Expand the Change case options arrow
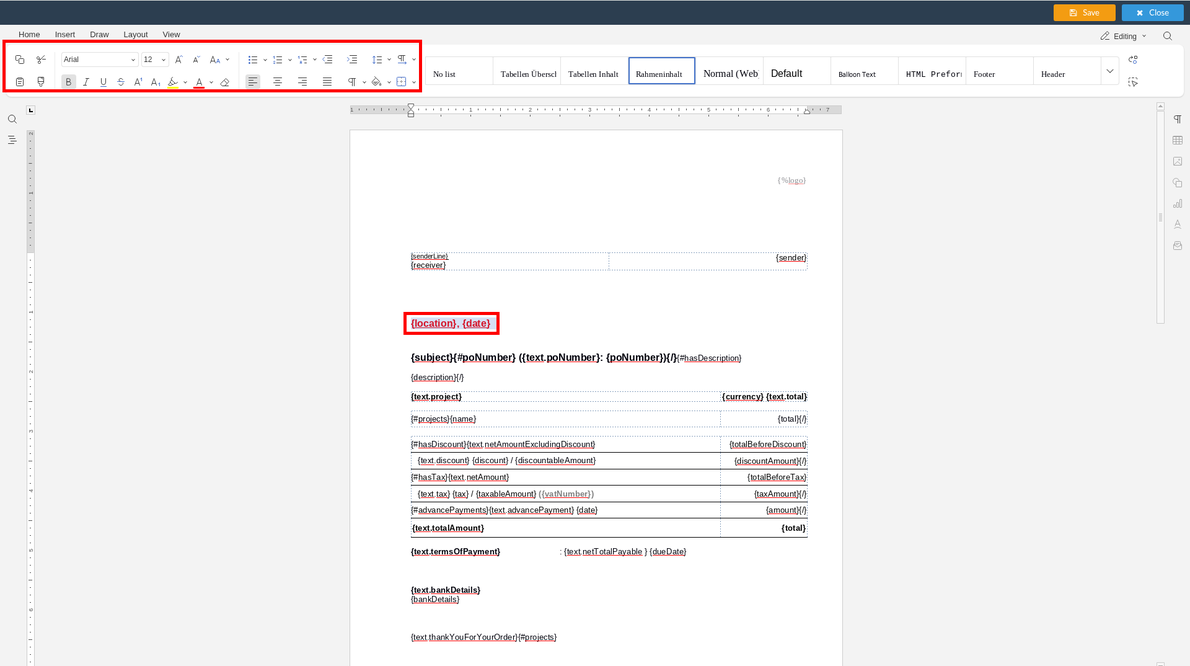Viewport: 1190px width, 666px height. point(228,59)
